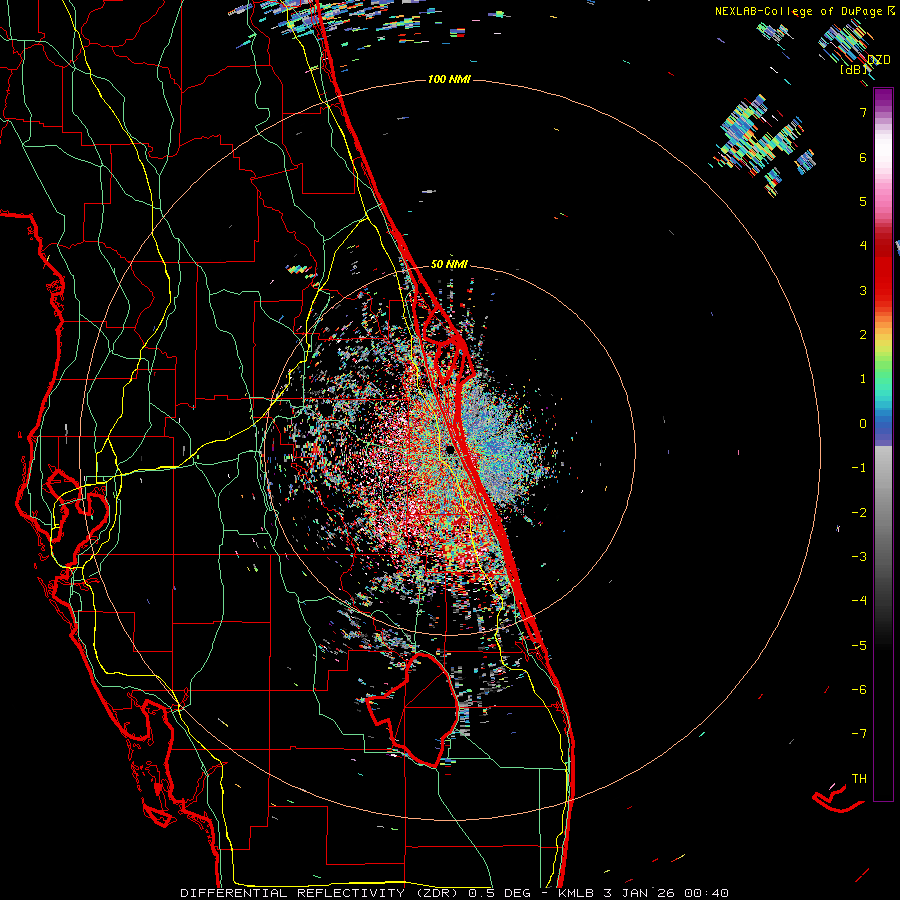
Task: Click the value 2 on the color scale
Action: point(863,335)
